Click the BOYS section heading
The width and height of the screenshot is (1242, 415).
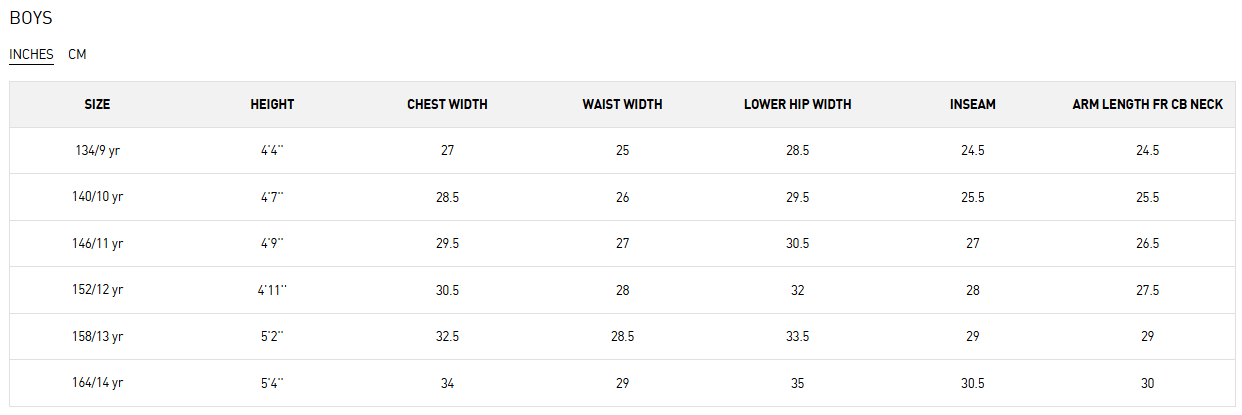pyautogui.click(x=31, y=17)
